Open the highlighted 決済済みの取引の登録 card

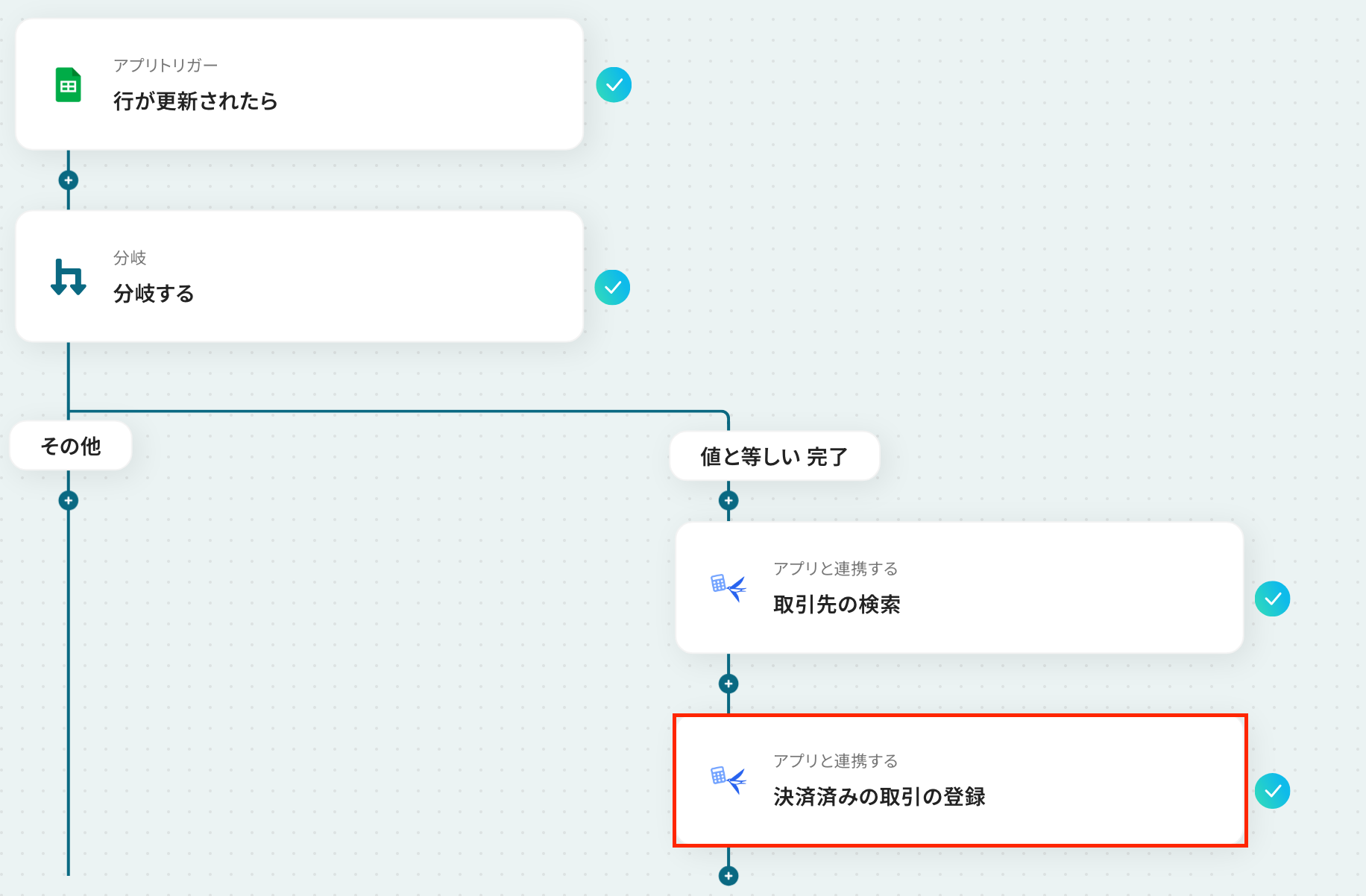tap(960, 780)
